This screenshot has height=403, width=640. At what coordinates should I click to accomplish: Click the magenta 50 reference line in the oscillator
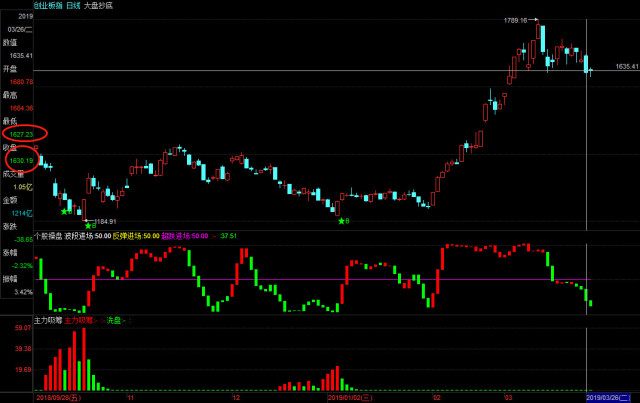(x=313, y=280)
